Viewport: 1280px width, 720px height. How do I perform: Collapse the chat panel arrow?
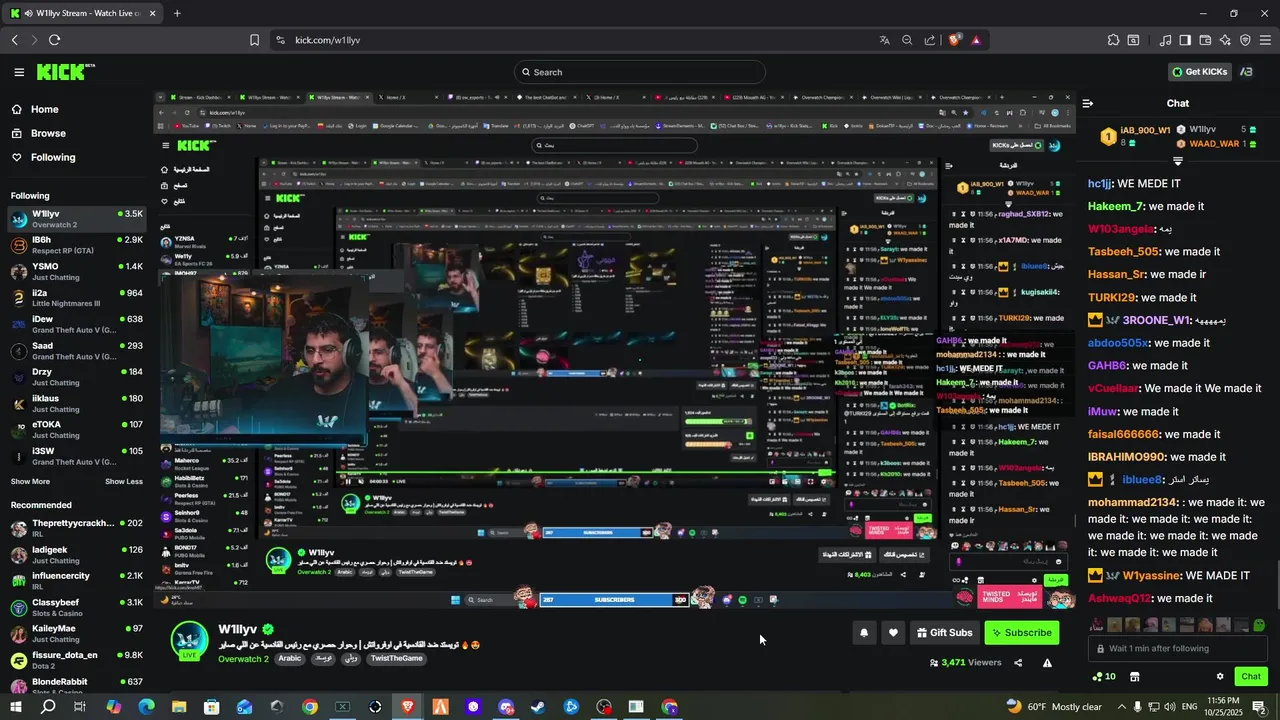coord(1088,103)
